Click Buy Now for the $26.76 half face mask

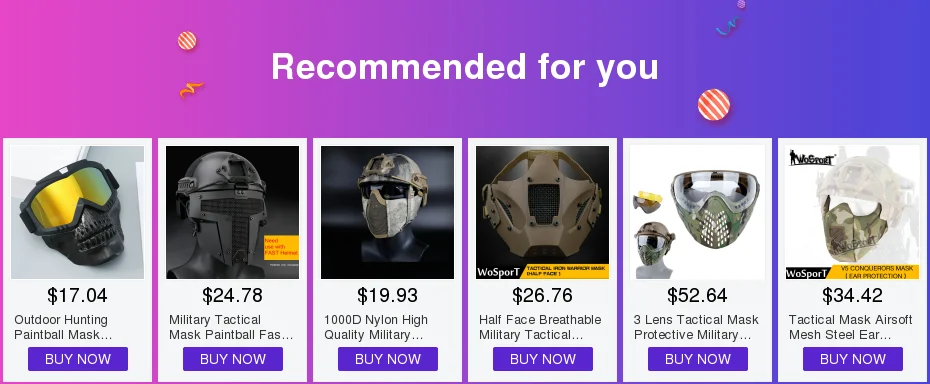(543, 359)
